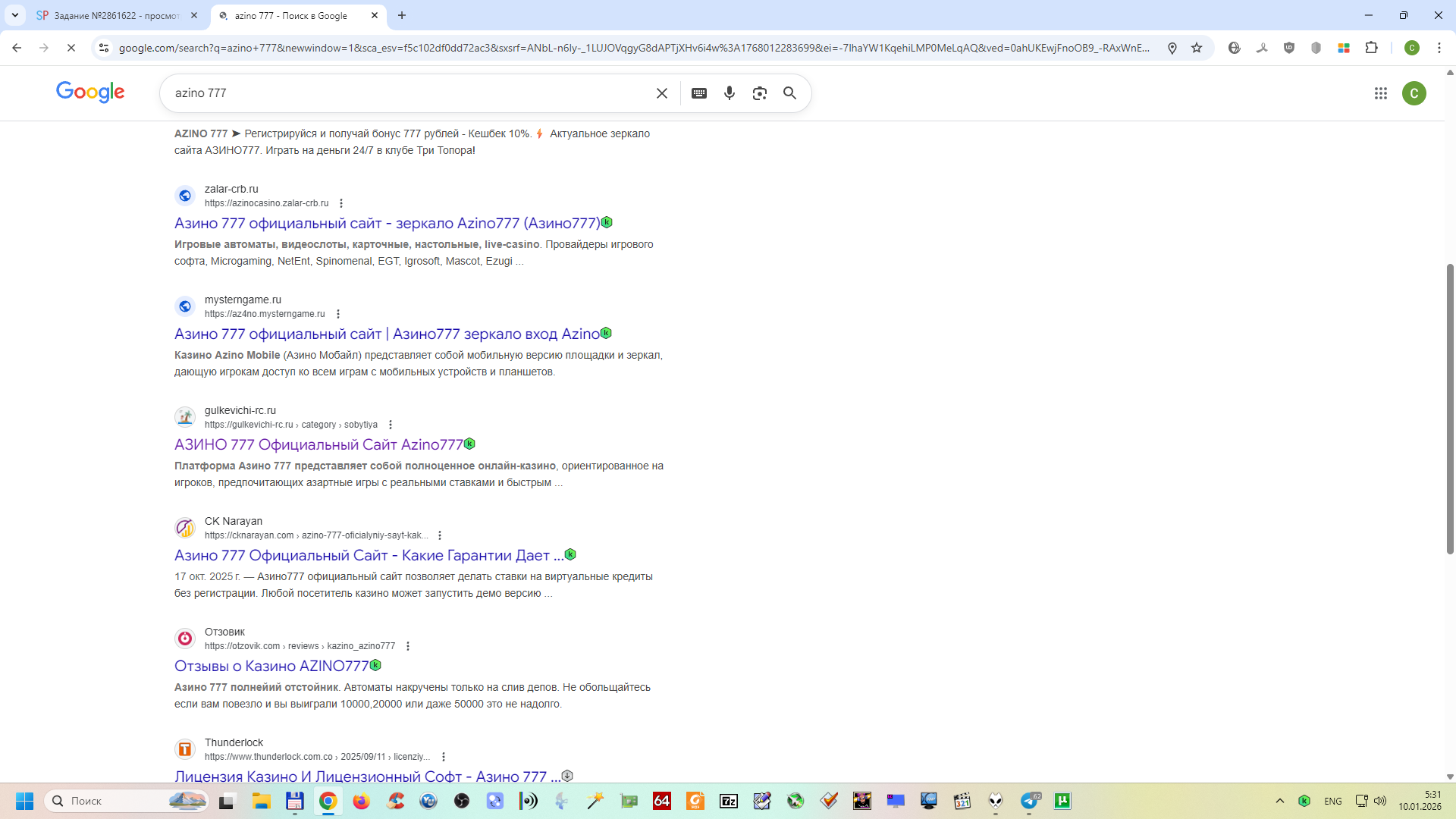Click the page vertical scrollbar thumb
1456x819 pixels.
coord(1450,409)
